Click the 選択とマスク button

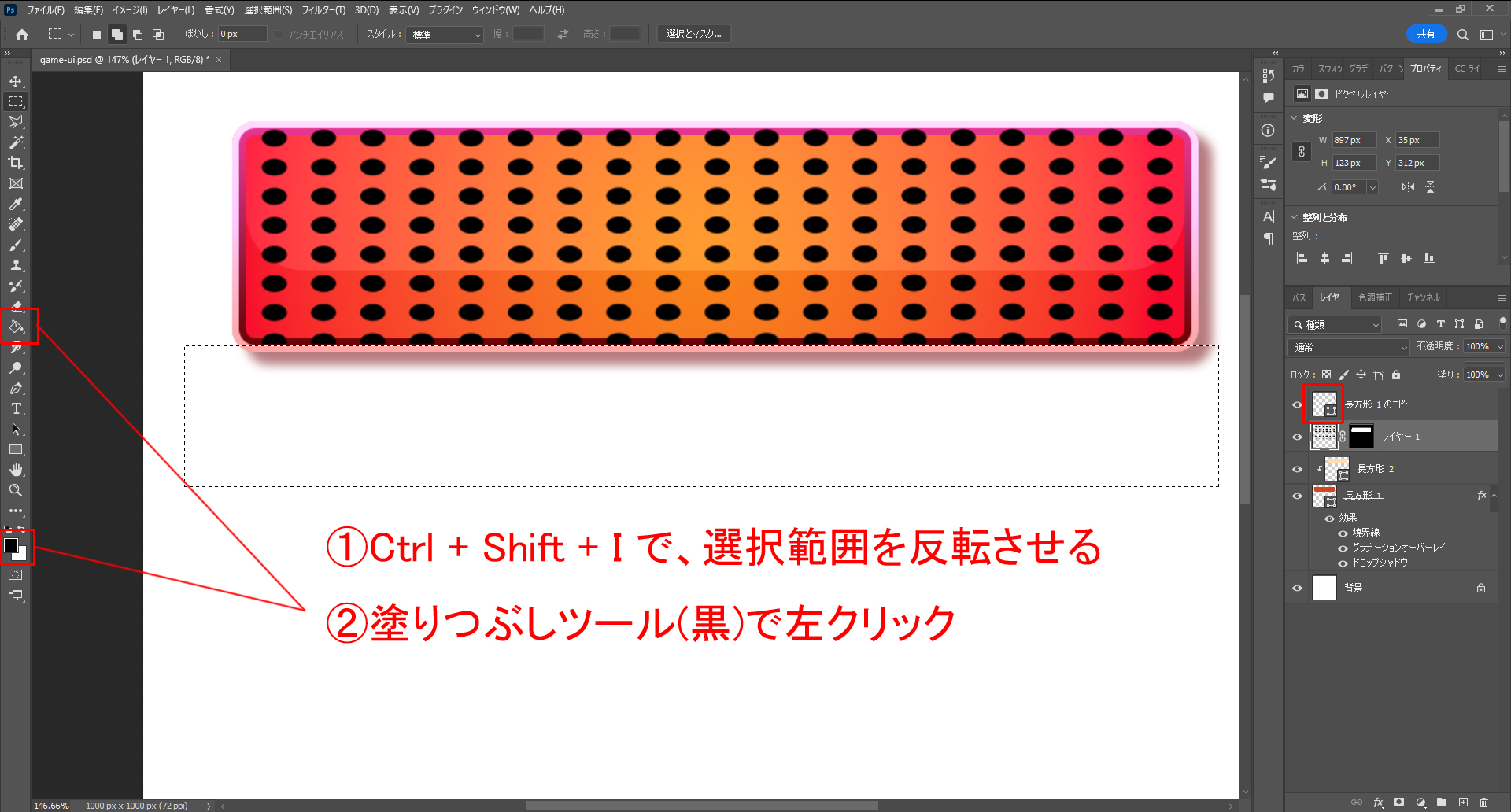point(693,34)
